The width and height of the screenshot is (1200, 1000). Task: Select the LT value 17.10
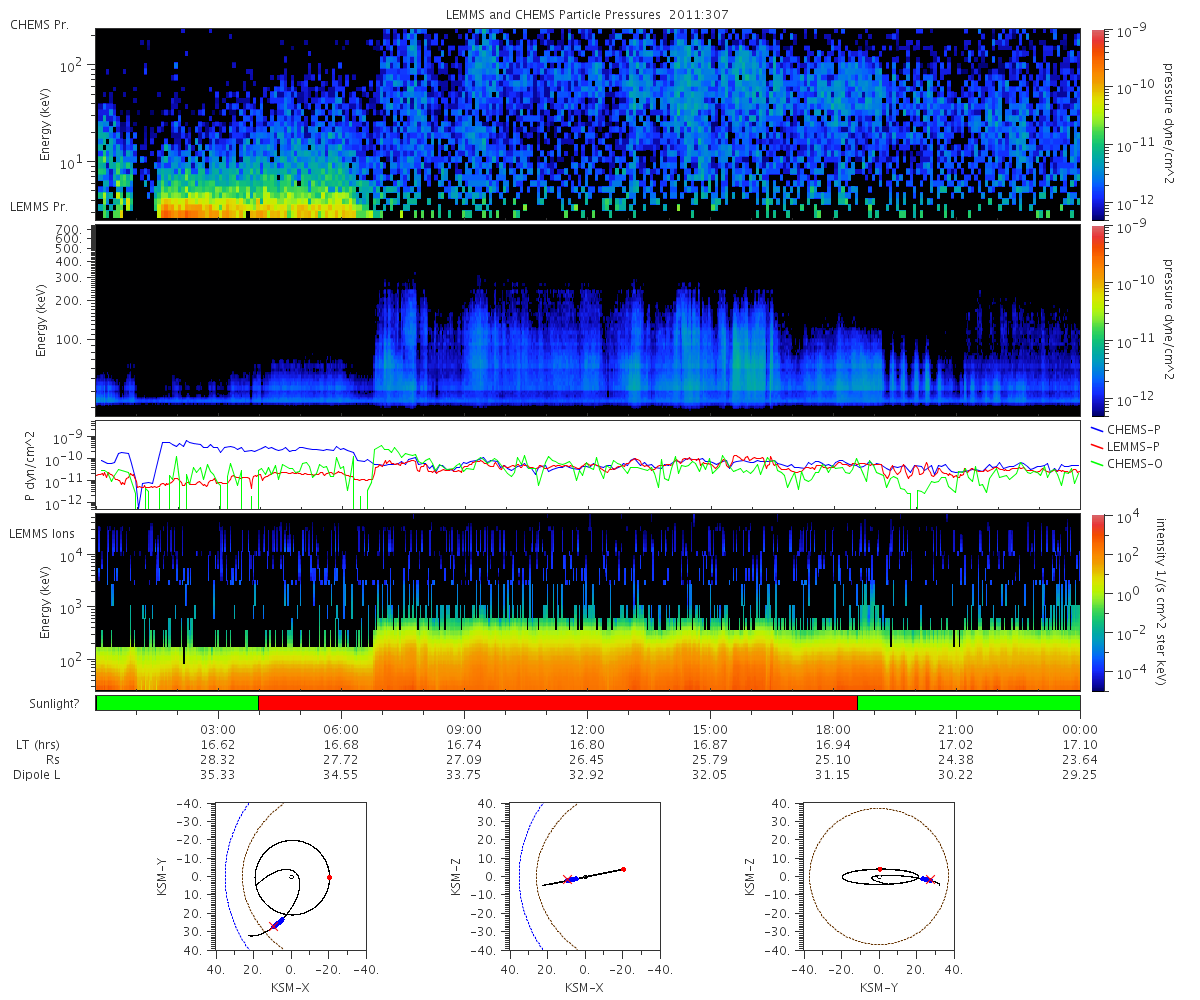(x=1080, y=745)
